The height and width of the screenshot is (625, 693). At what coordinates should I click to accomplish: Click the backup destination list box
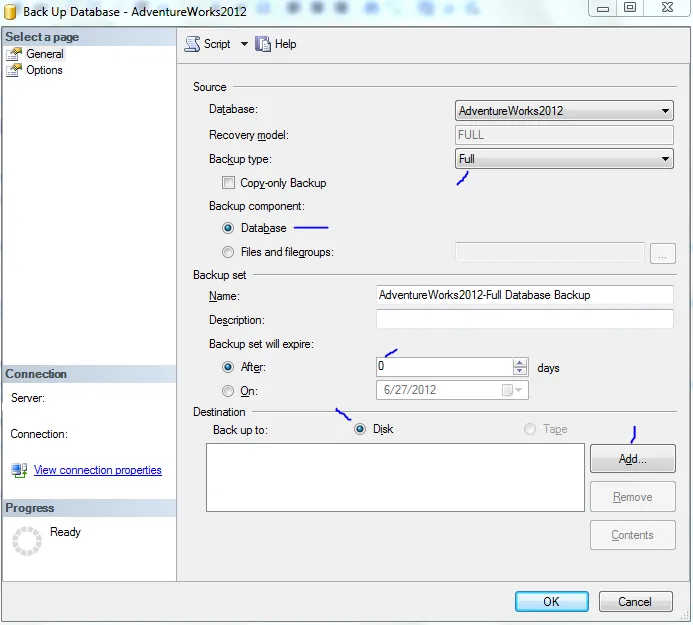click(395, 477)
